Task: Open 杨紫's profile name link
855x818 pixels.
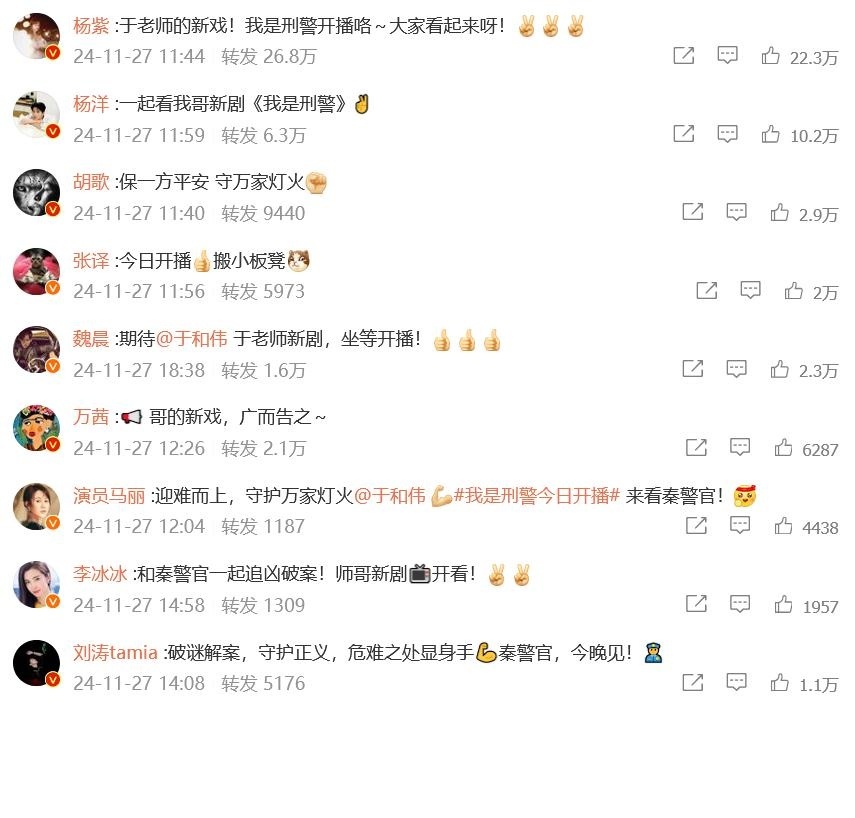Action: (x=91, y=26)
